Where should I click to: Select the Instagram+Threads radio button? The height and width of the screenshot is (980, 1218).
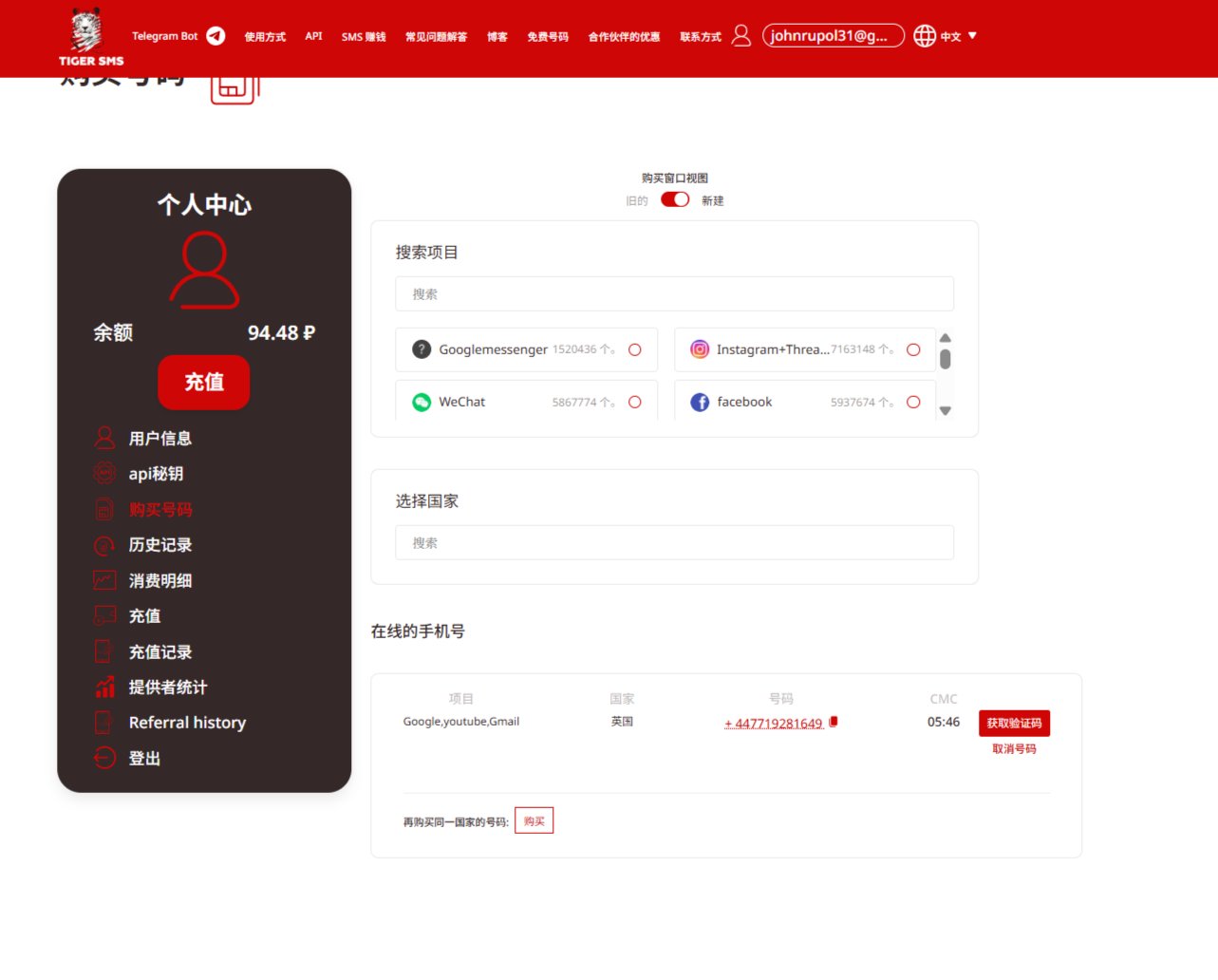pyautogui.click(x=913, y=349)
